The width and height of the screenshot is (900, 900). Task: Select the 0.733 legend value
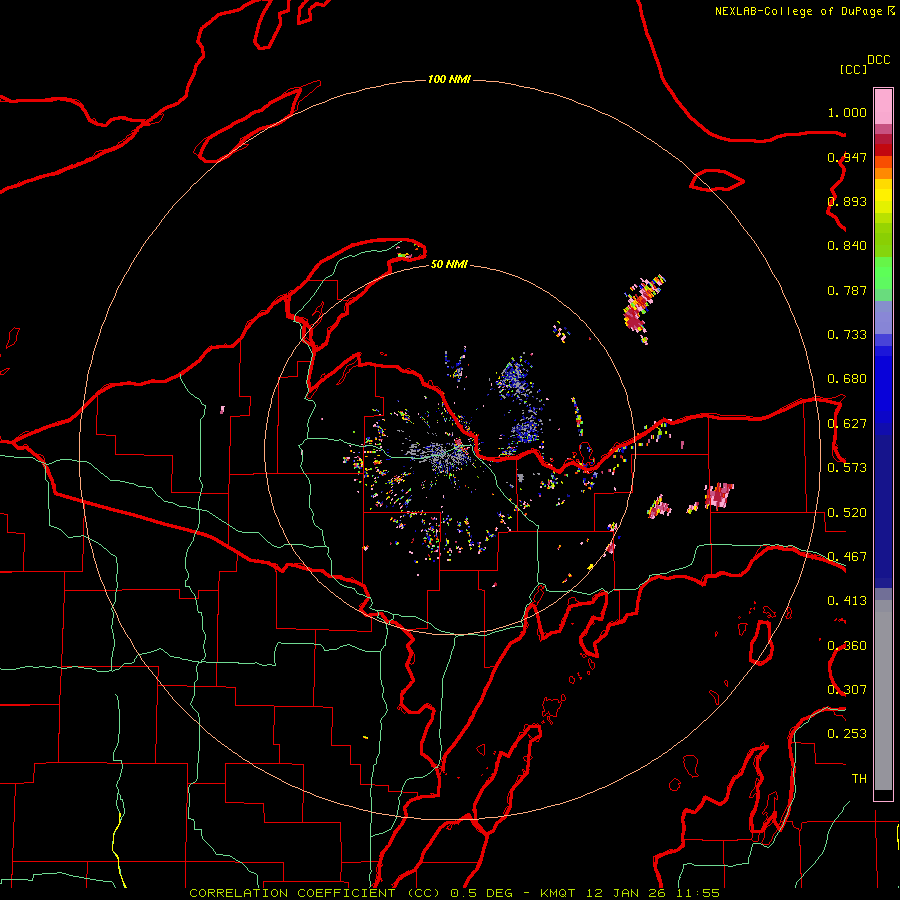click(847, 335)
